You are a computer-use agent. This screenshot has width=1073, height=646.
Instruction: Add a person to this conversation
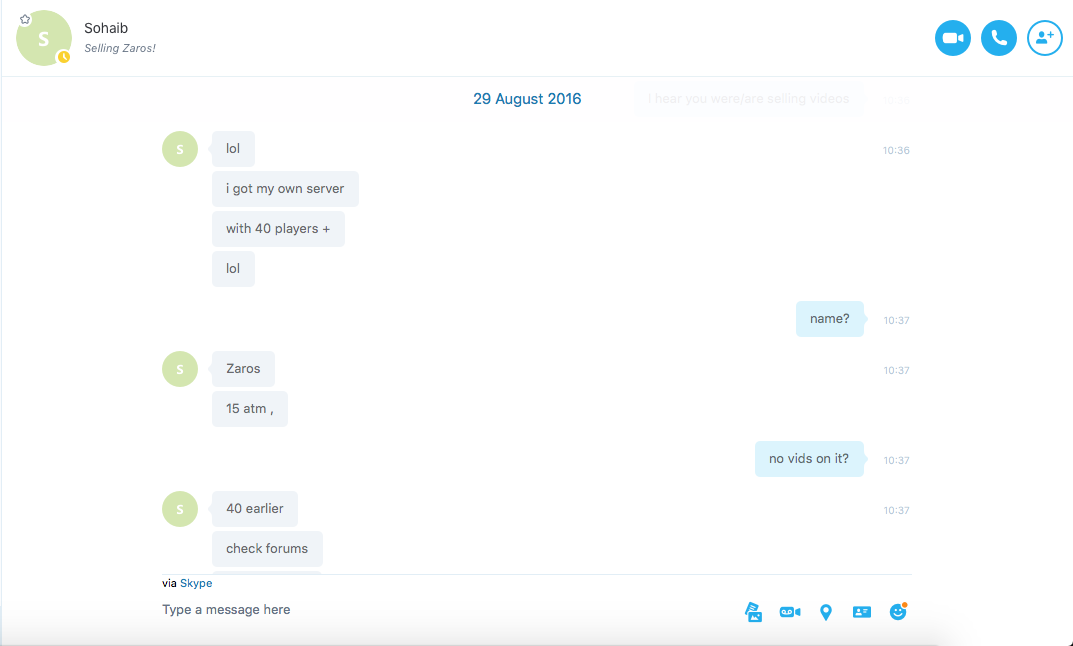click(x=1044, y=38)
